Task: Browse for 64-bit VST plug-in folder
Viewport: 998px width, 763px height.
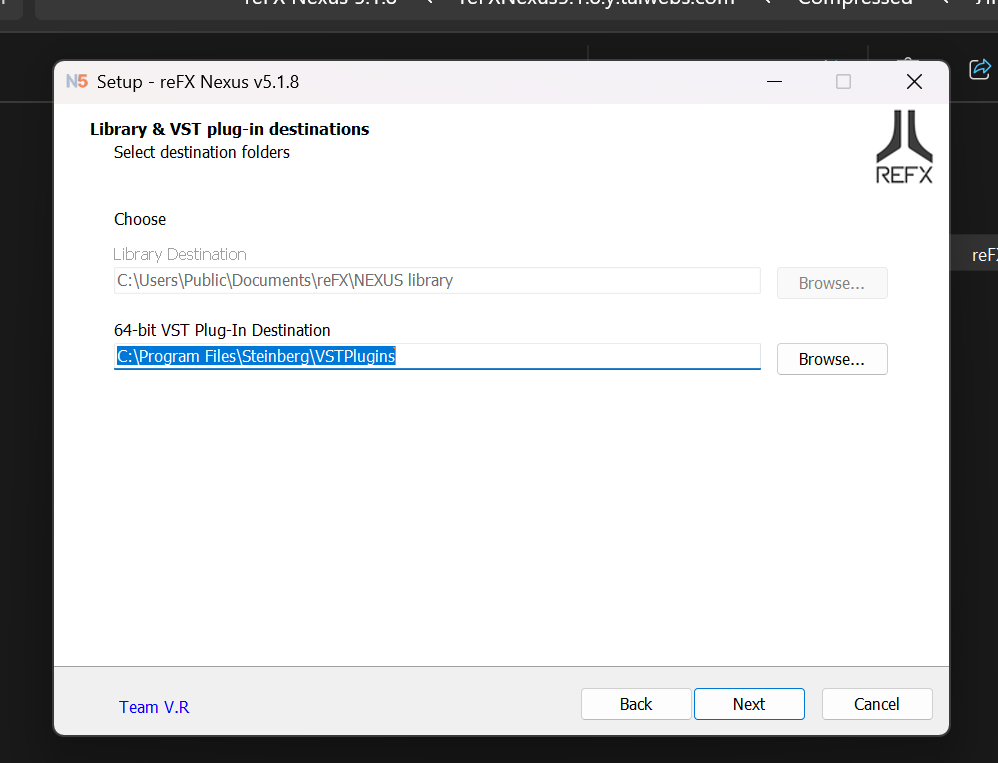Action: click(x=832, y=359)
